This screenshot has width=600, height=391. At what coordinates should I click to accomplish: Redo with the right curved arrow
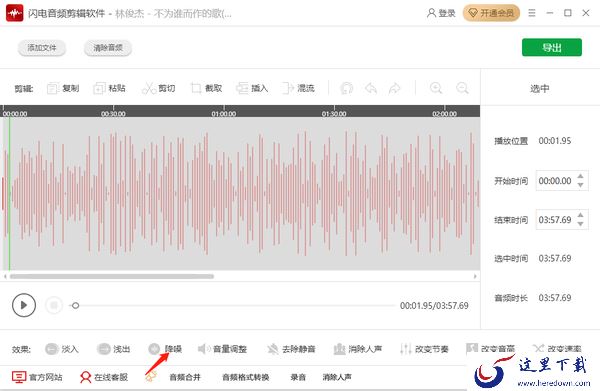pos(394,88)
